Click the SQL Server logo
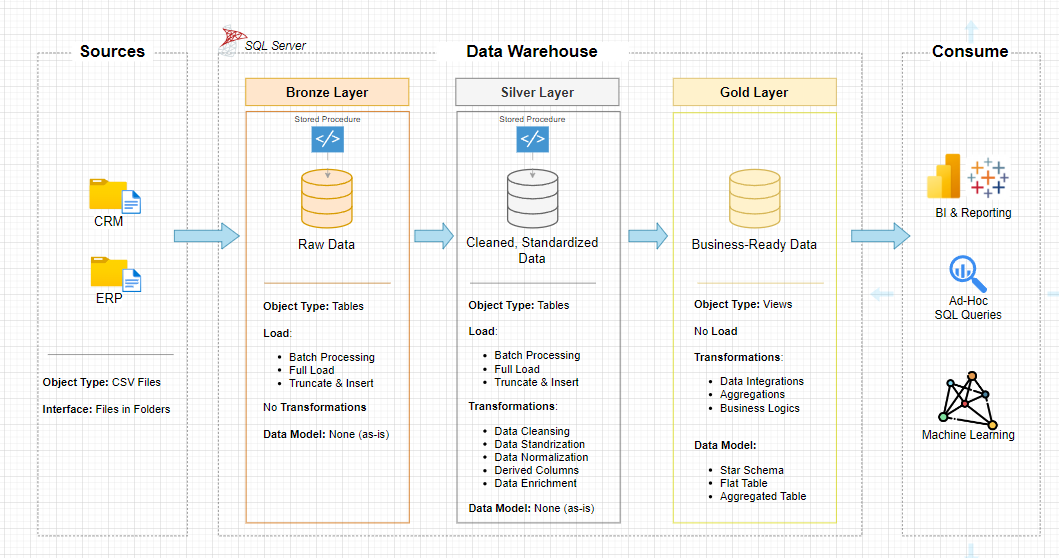Viewport: 1059px width, 558px height. click(231, 40)
